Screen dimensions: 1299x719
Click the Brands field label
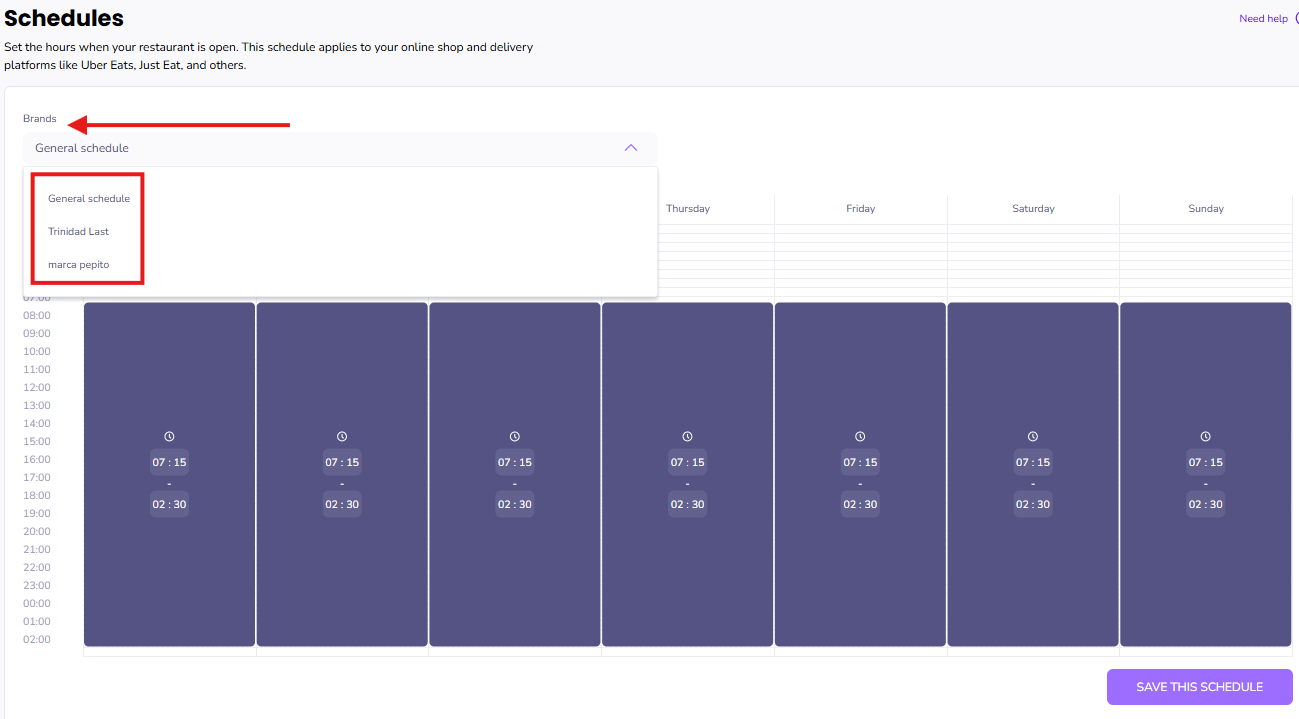pos(40,118)
